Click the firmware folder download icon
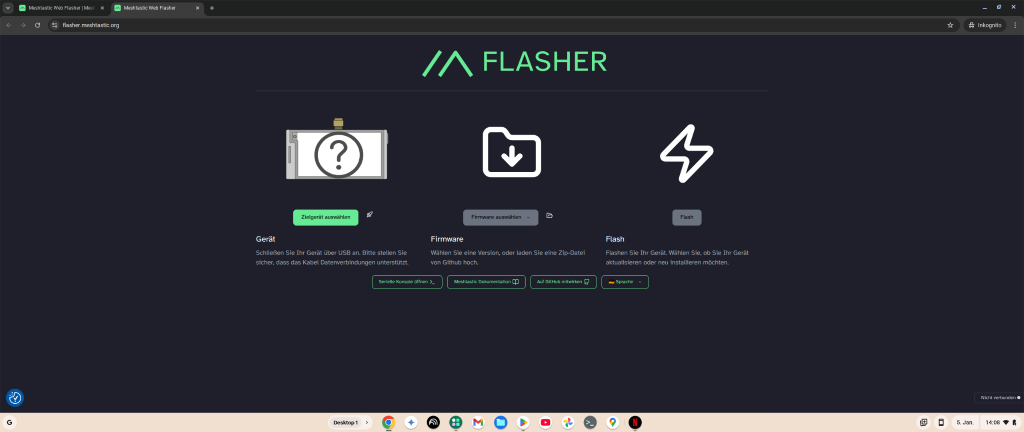 [511, 152]
